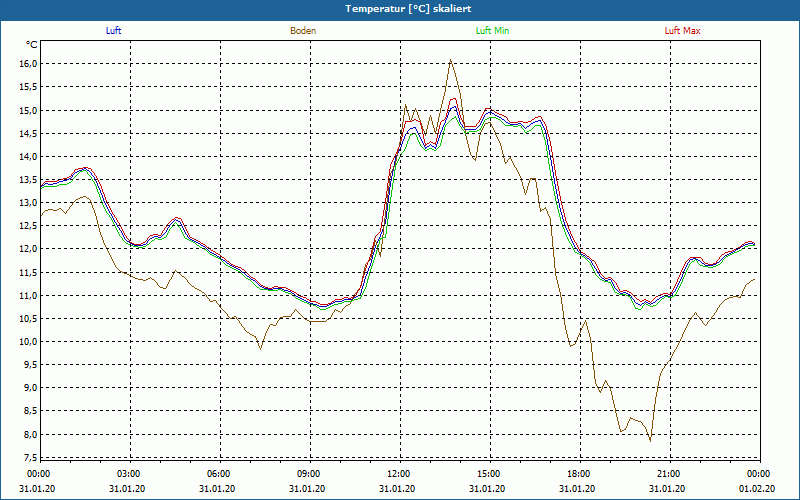The width and height of the screenshot is (800, 500).
Task: Click the 03:00 time axis label
Action: click(131, 474)
